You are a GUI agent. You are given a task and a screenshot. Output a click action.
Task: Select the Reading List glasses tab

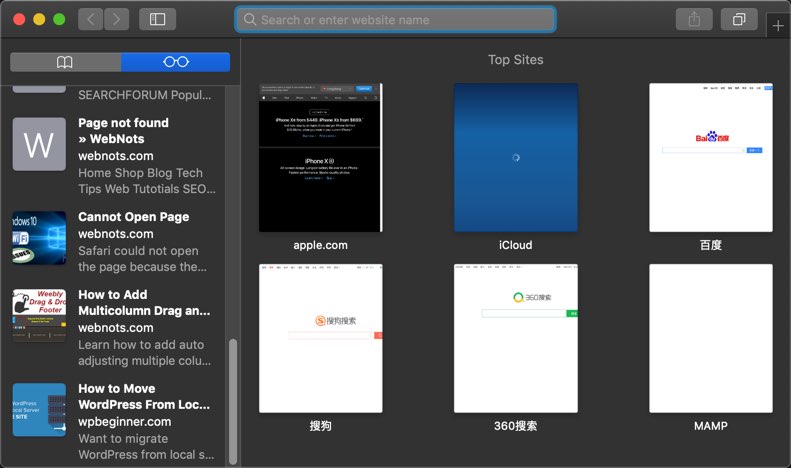175,62
